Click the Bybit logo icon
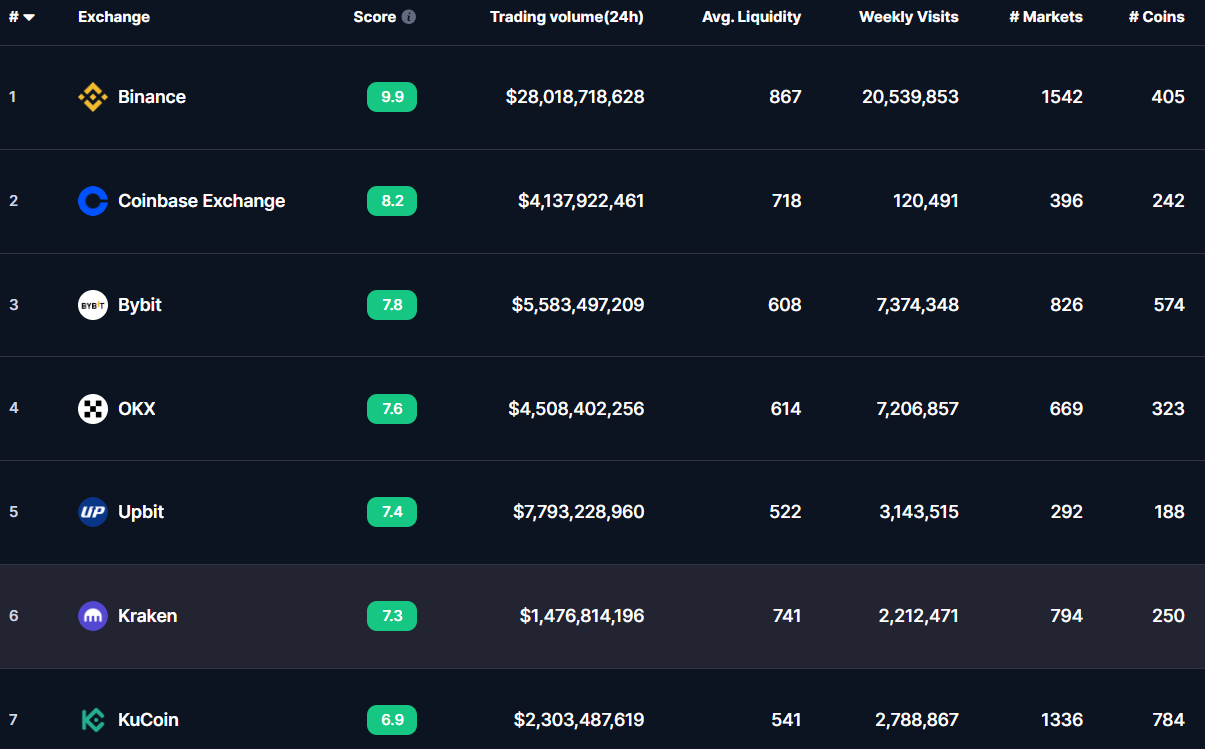 93,305
